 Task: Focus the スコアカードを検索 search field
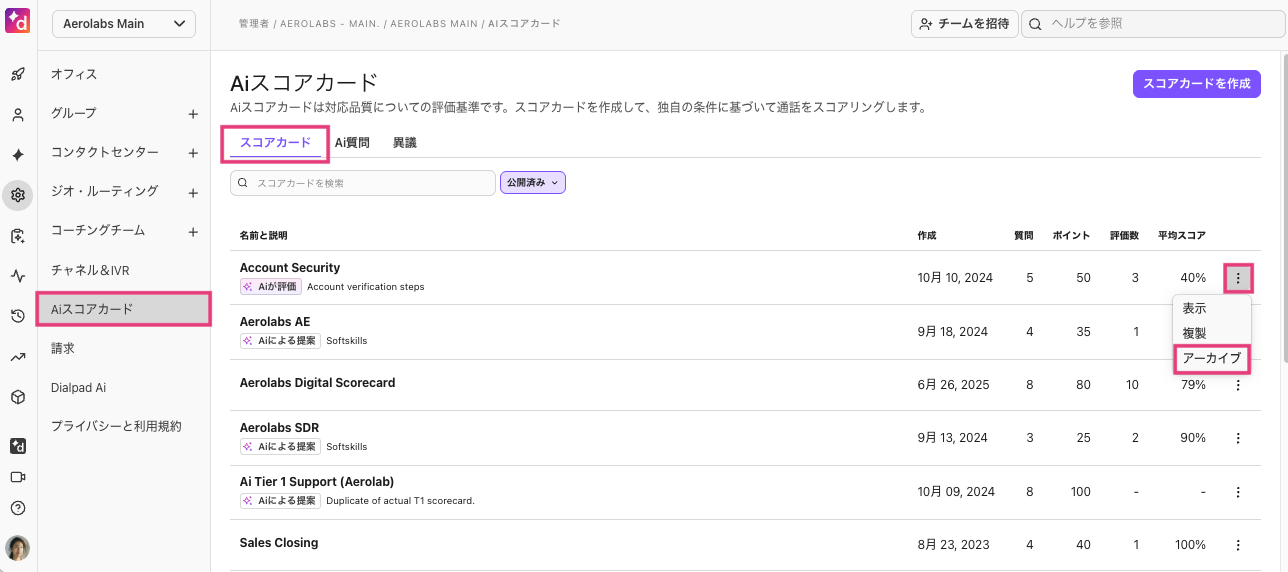click(x=363, y=183)
